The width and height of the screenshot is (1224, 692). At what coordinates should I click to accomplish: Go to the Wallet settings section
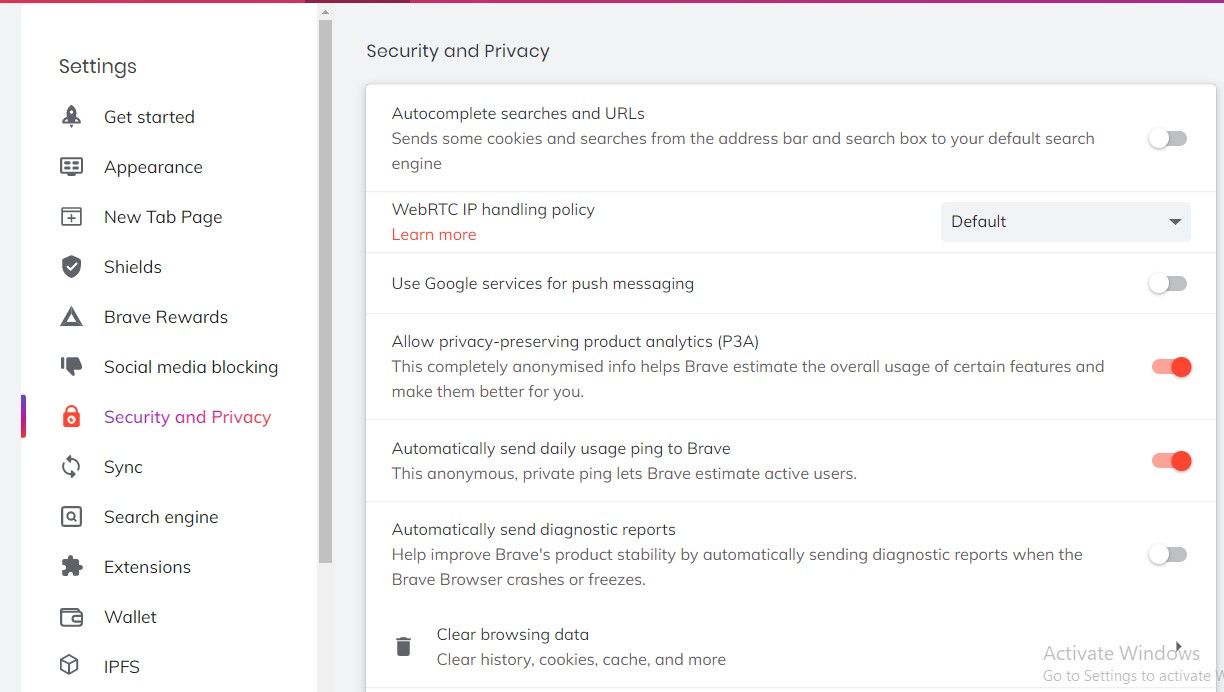point(130,617)
